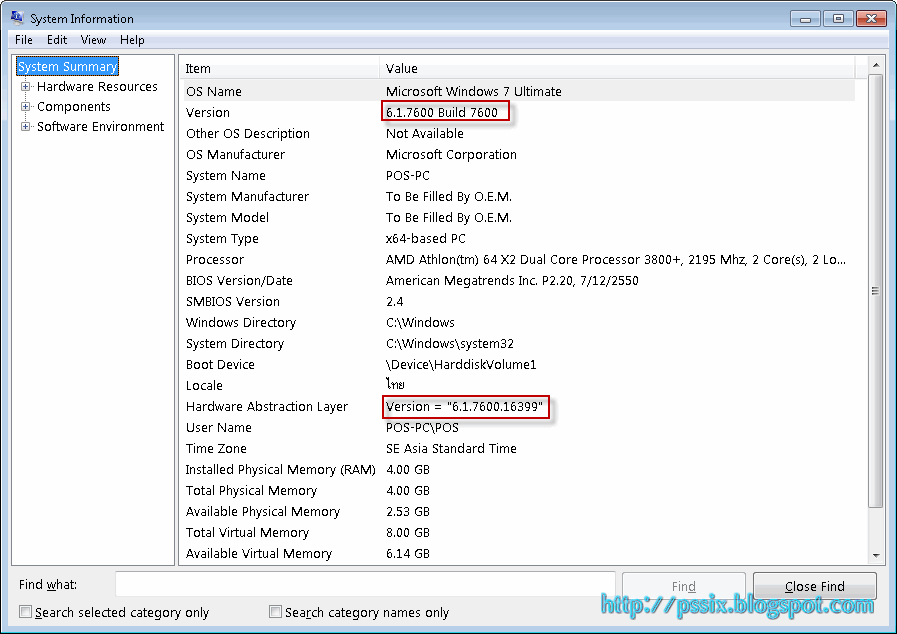Click the 6.14 GB value
The image size is (897, 634).
point(407,554)
